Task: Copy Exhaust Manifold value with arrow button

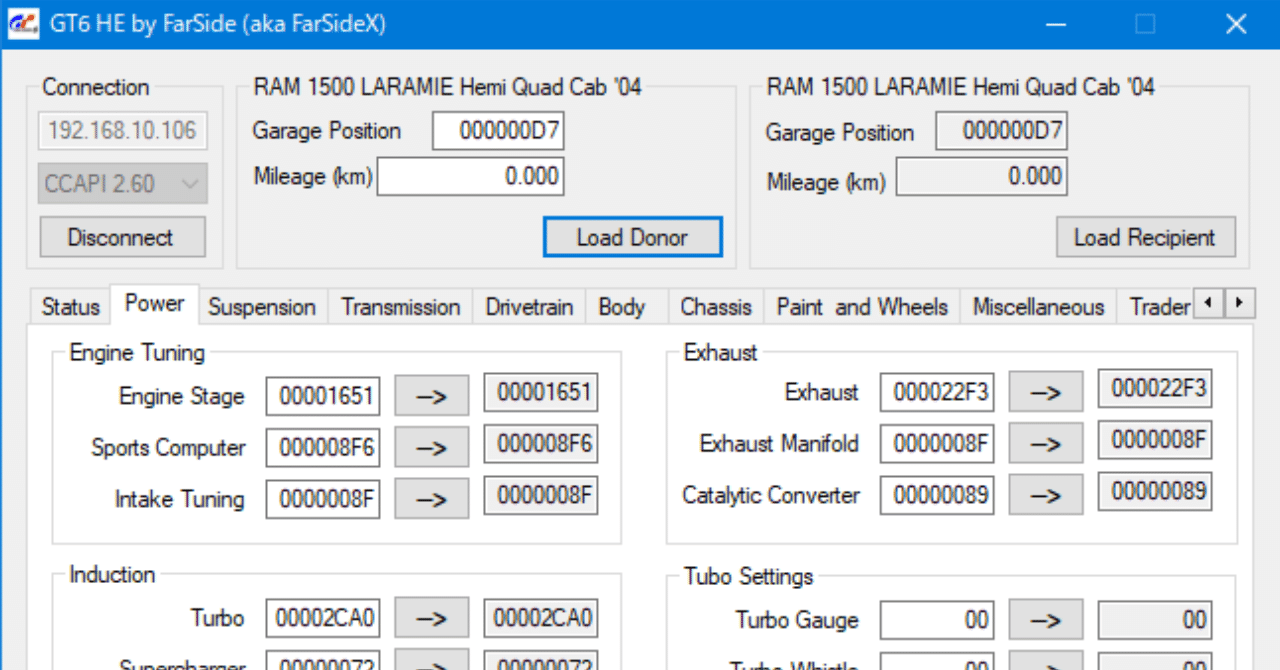Action: click(x=1045, y=443)
